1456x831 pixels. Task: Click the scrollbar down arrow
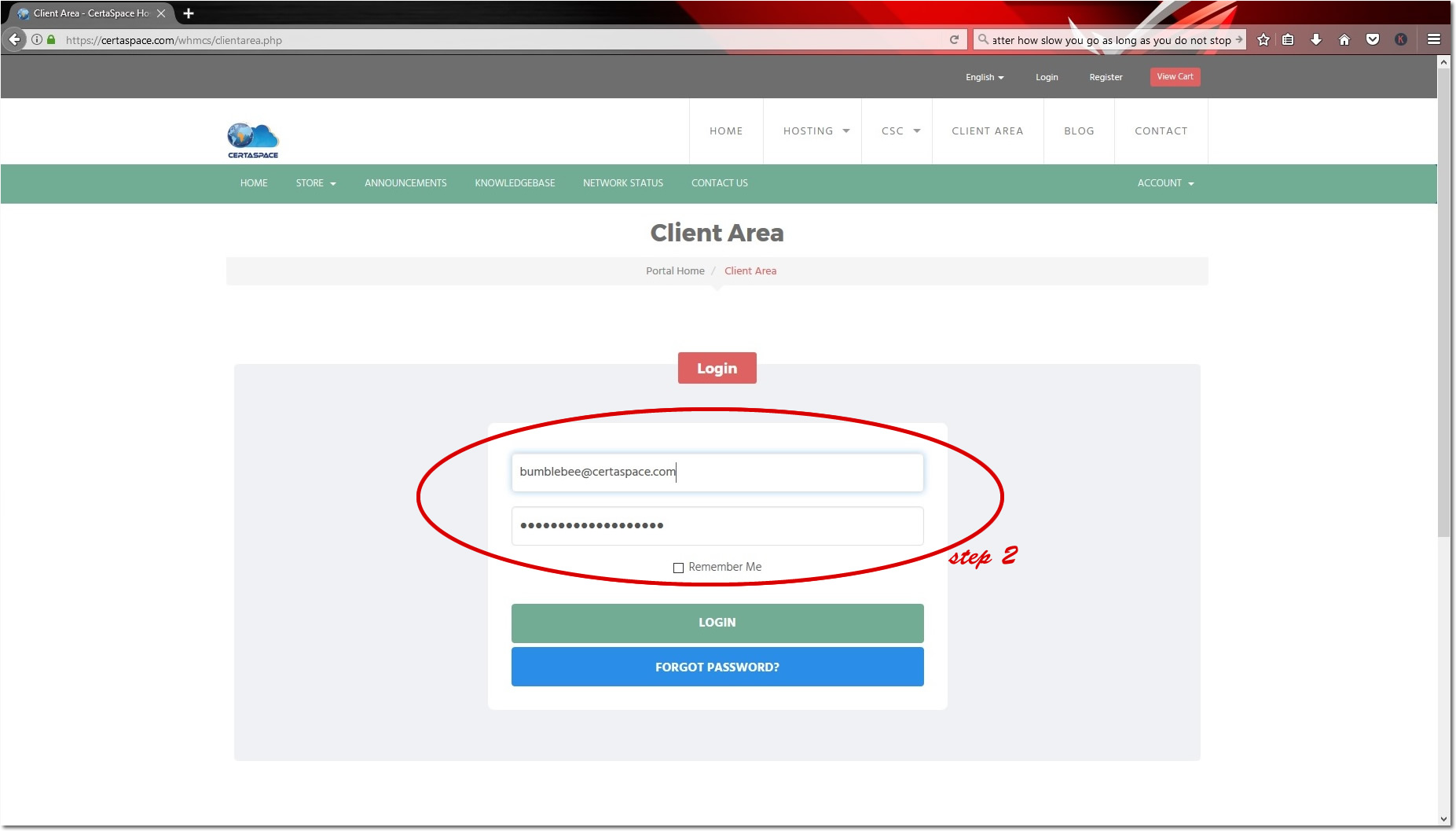point(1443,818)
